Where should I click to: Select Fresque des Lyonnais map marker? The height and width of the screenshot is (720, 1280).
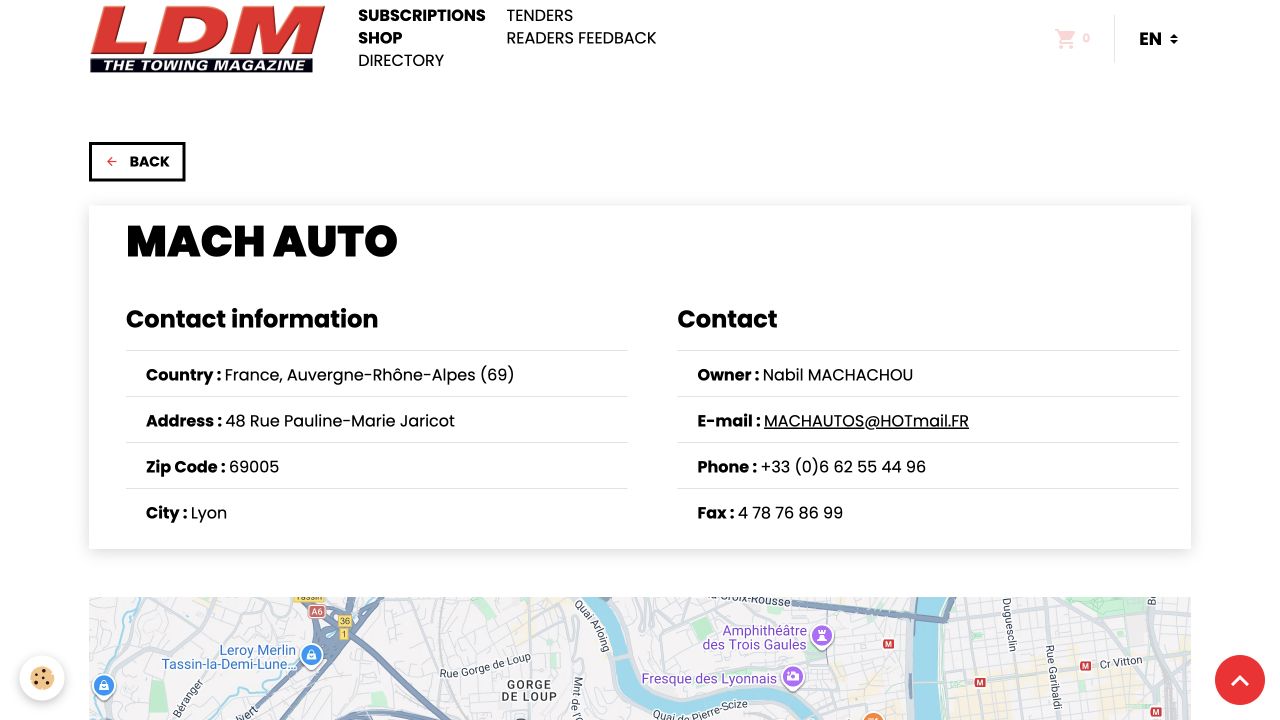click(793, 677)
